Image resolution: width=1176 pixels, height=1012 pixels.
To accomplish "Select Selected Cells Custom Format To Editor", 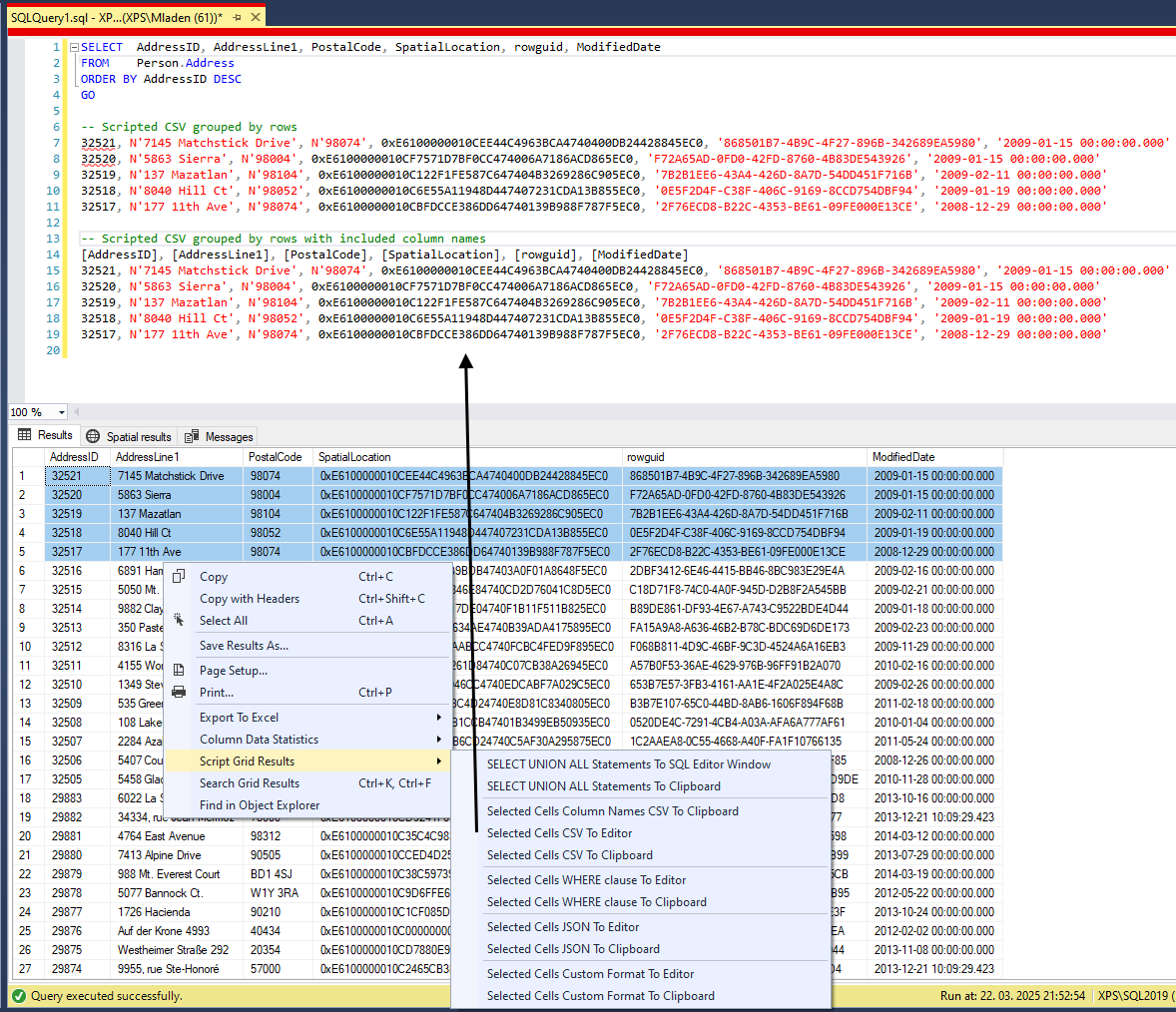I will 590,974.
